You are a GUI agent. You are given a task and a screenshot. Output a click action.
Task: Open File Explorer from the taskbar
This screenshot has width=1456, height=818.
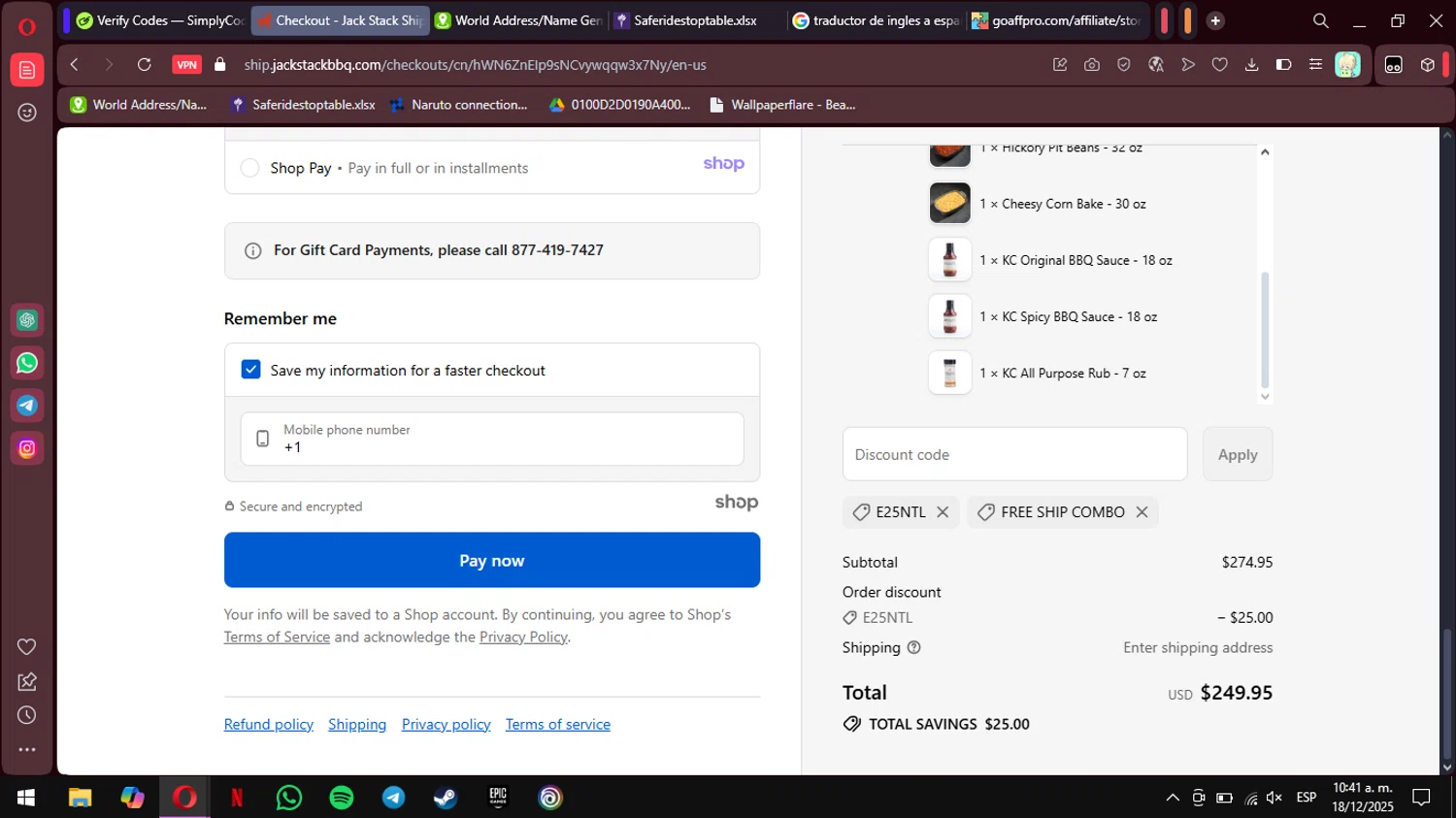[80, 798]
